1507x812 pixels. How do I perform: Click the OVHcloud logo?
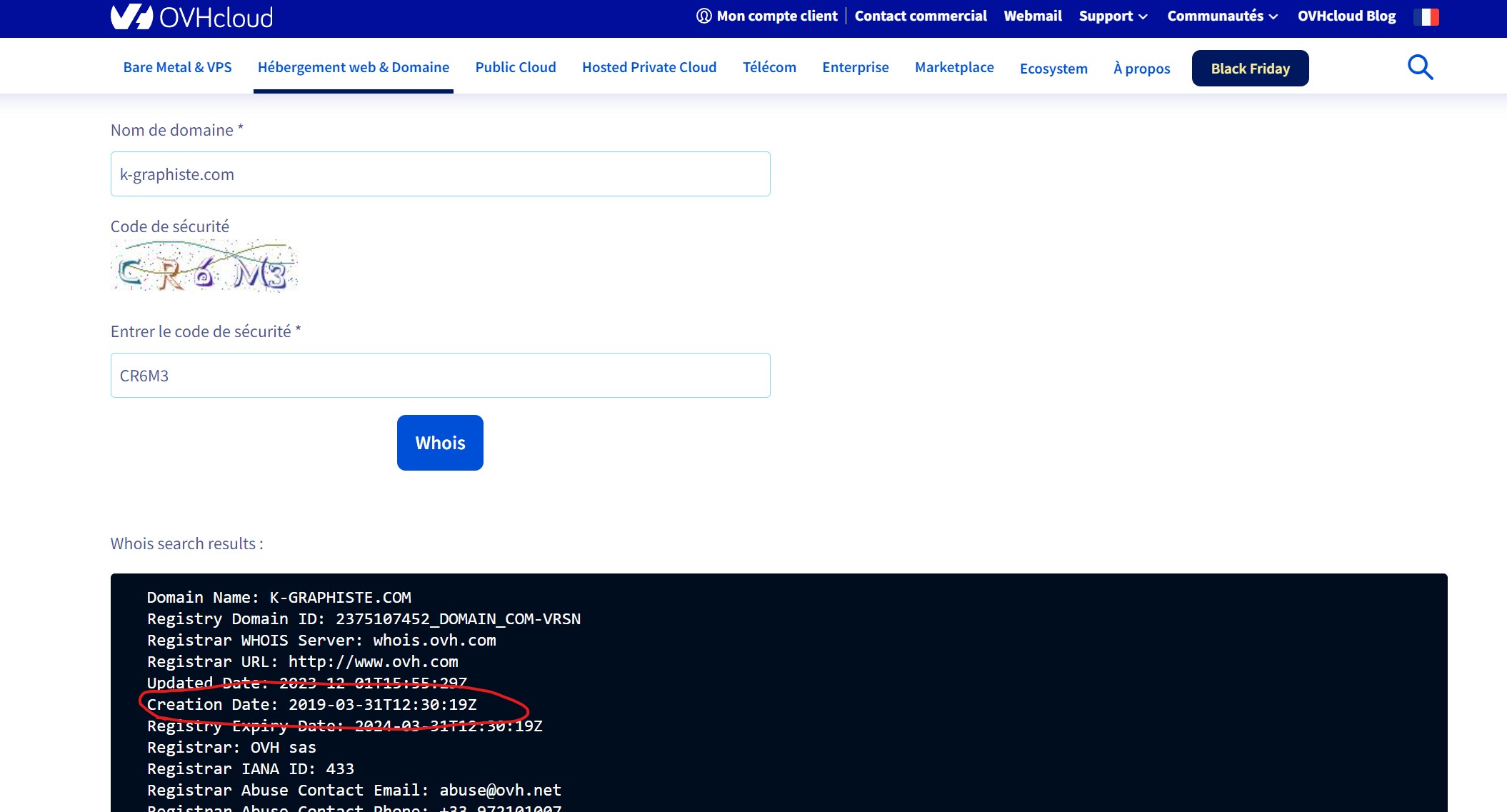[x=191, y=16]
